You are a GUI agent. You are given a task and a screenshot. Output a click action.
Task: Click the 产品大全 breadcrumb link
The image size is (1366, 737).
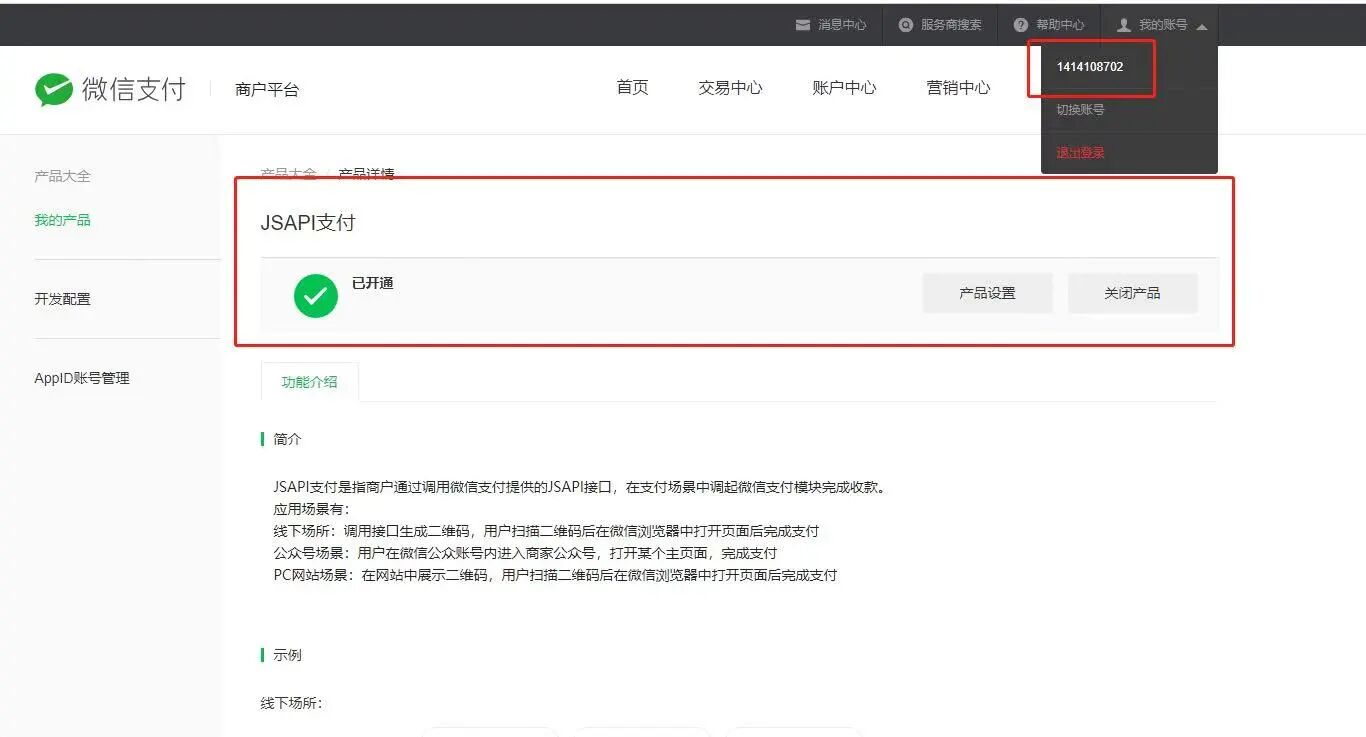(288, 174)
